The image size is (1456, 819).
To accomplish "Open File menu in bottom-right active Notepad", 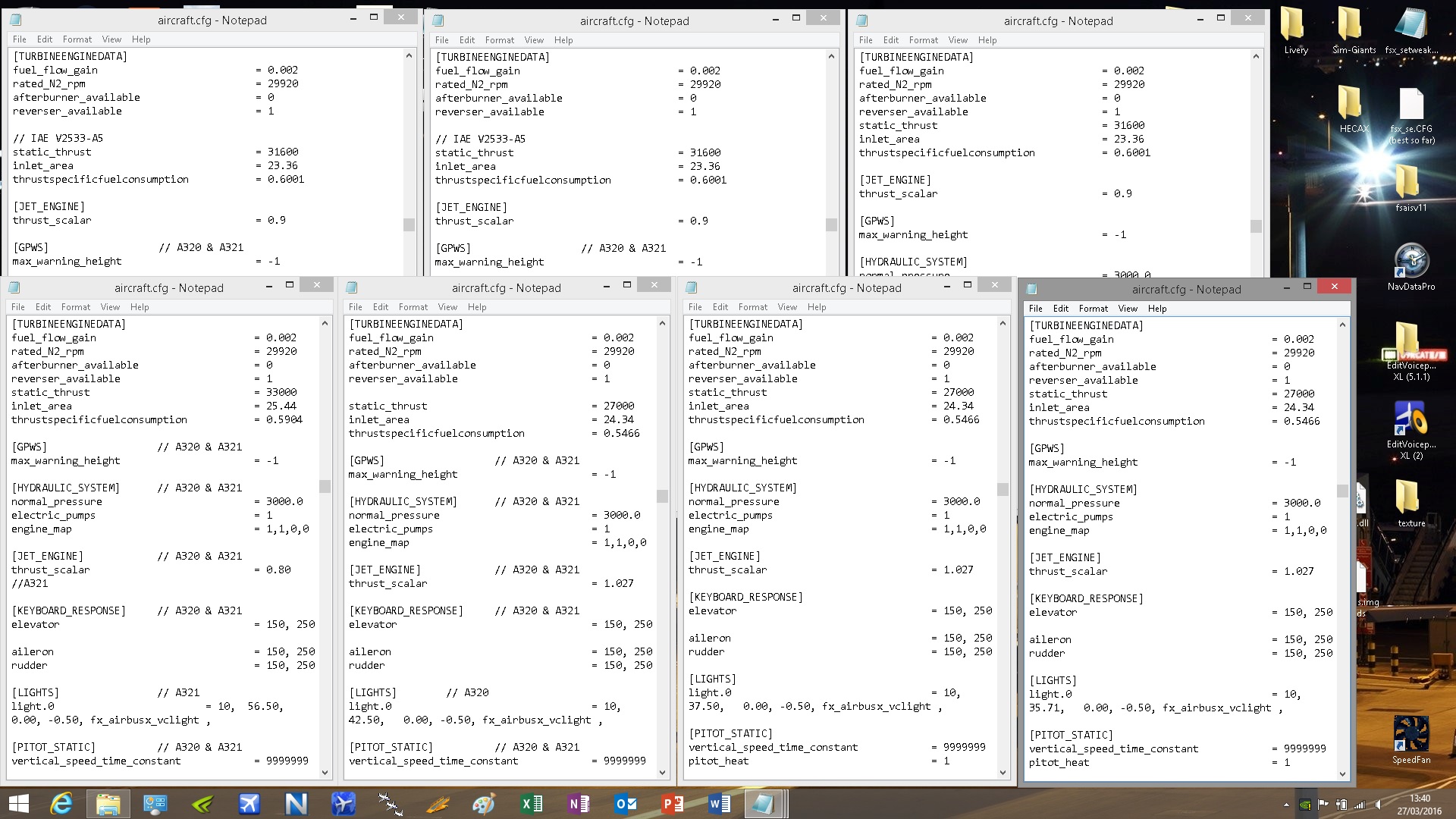I will click(x=1035, y=309).
